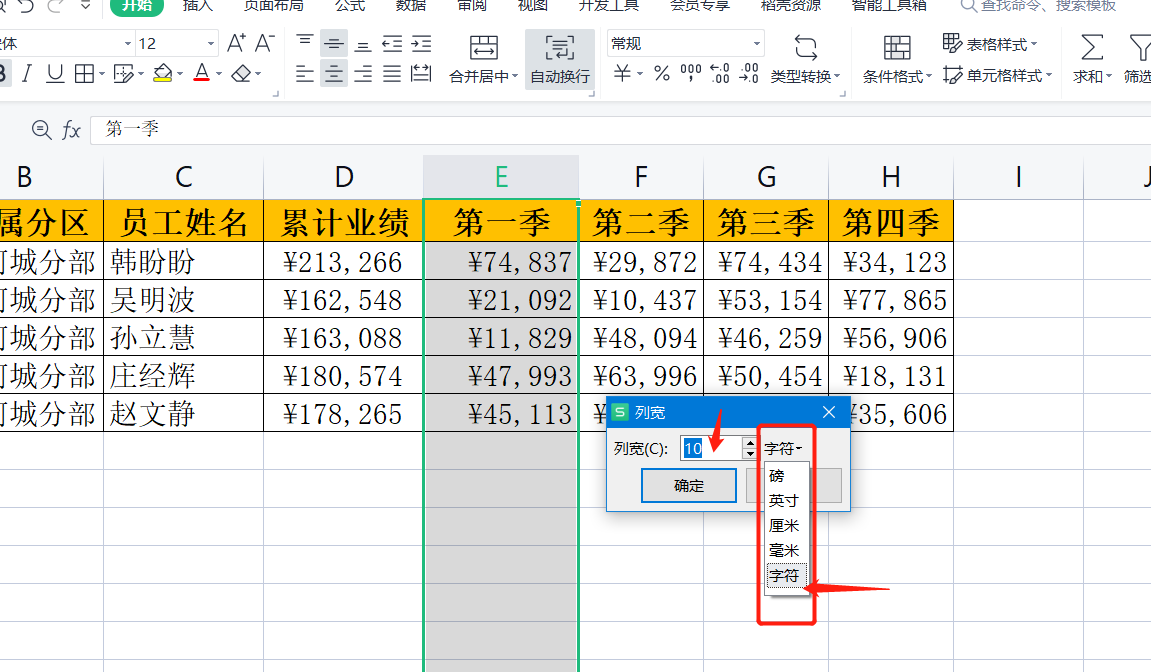Click Merge and Center button
Viewport: 1151px width, 672px height.
(483, 59)
